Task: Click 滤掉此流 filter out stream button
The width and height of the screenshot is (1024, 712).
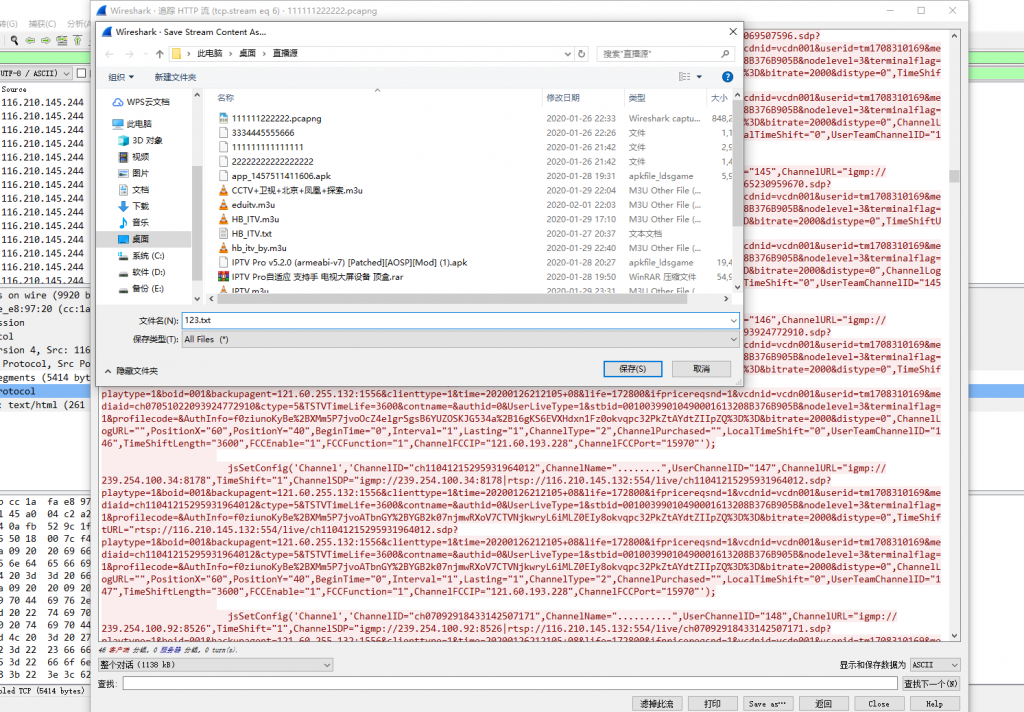Action: coord(657,704)
